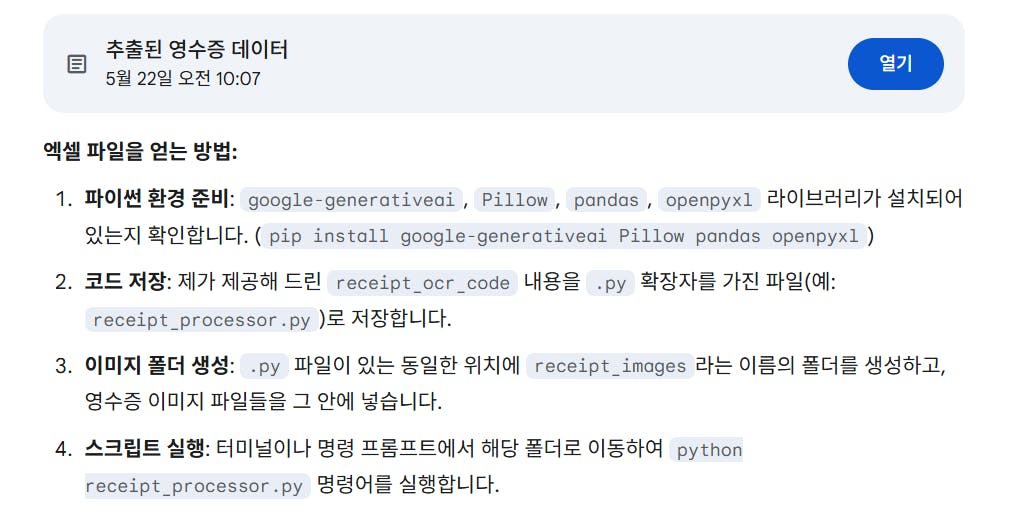1017x512 pixels.
Task: Click the receipt_processor.py code in step 2
Action: click(x=201, y=320)
